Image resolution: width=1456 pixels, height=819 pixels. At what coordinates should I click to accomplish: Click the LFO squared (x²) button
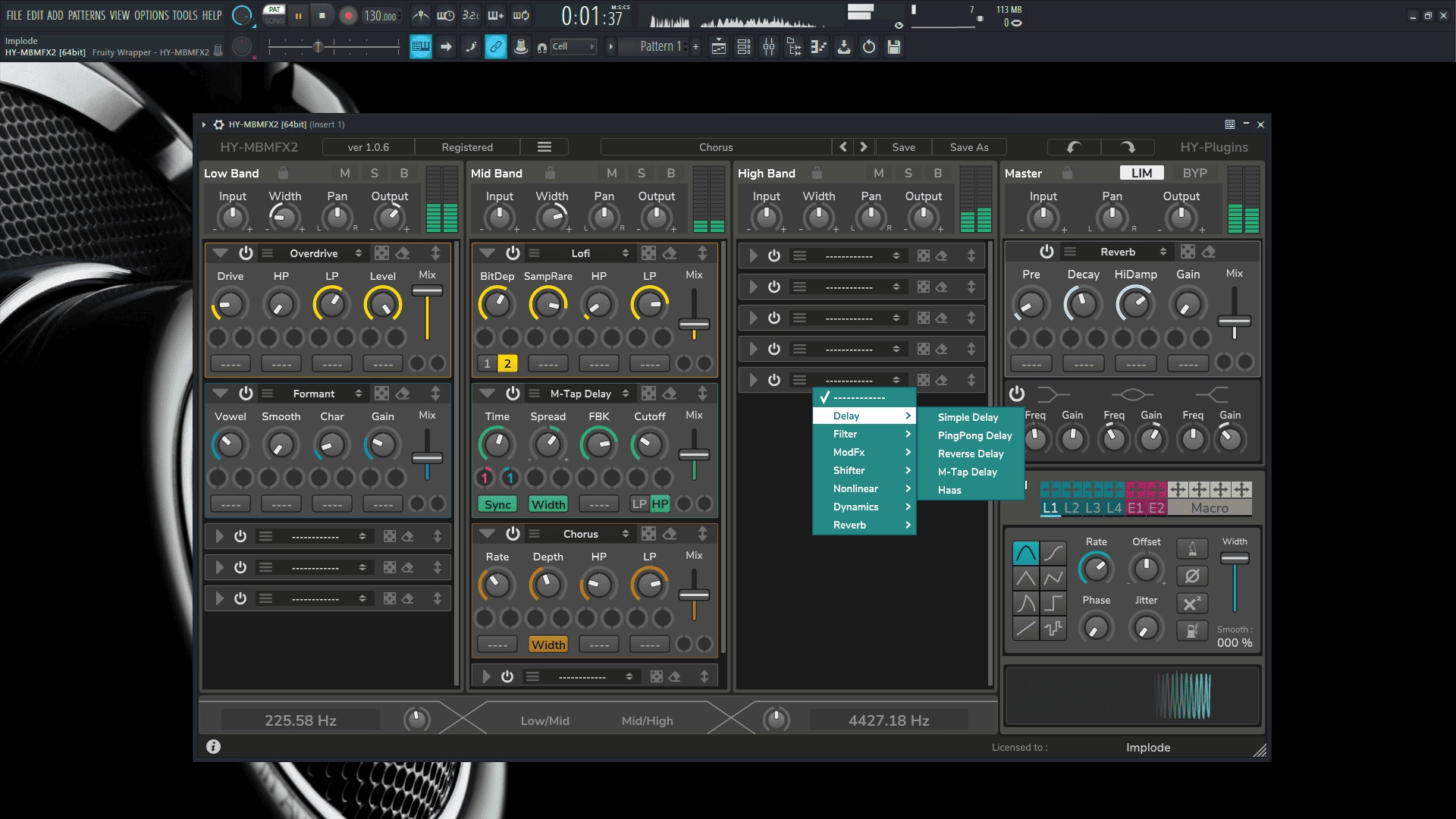click(x=1192, y=604)
